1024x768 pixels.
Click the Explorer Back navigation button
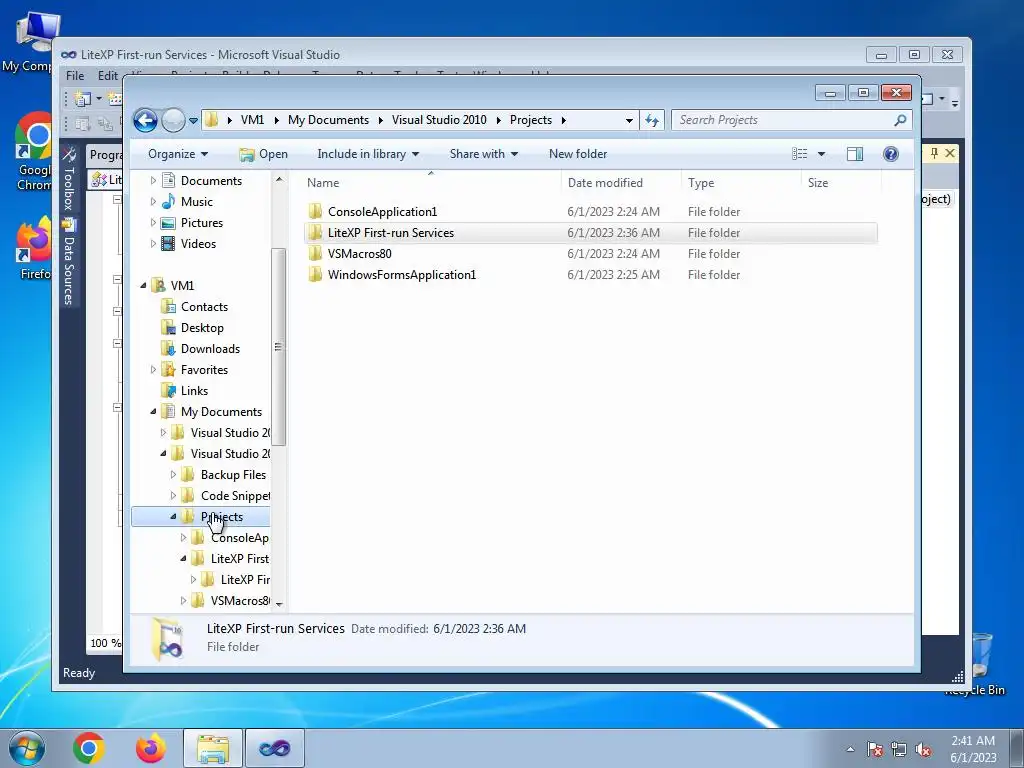click(145, 120)
